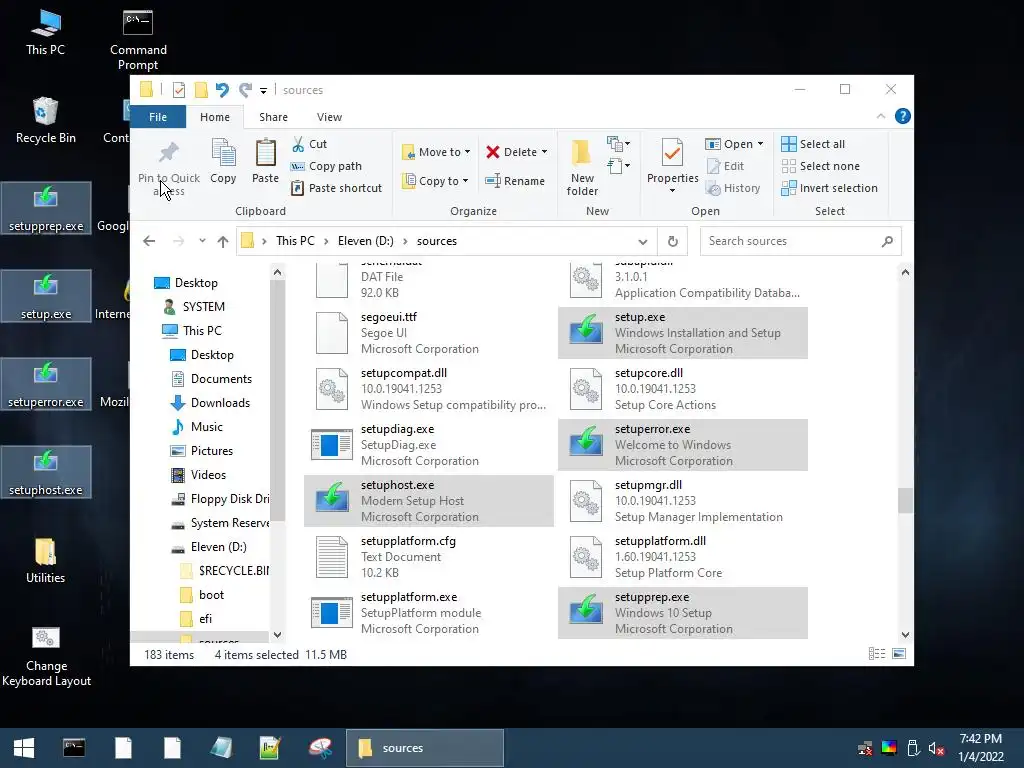Screen dimensions: 1024x768
Task: Click the Copy icon in ribbon
Action: pos(223,153)
